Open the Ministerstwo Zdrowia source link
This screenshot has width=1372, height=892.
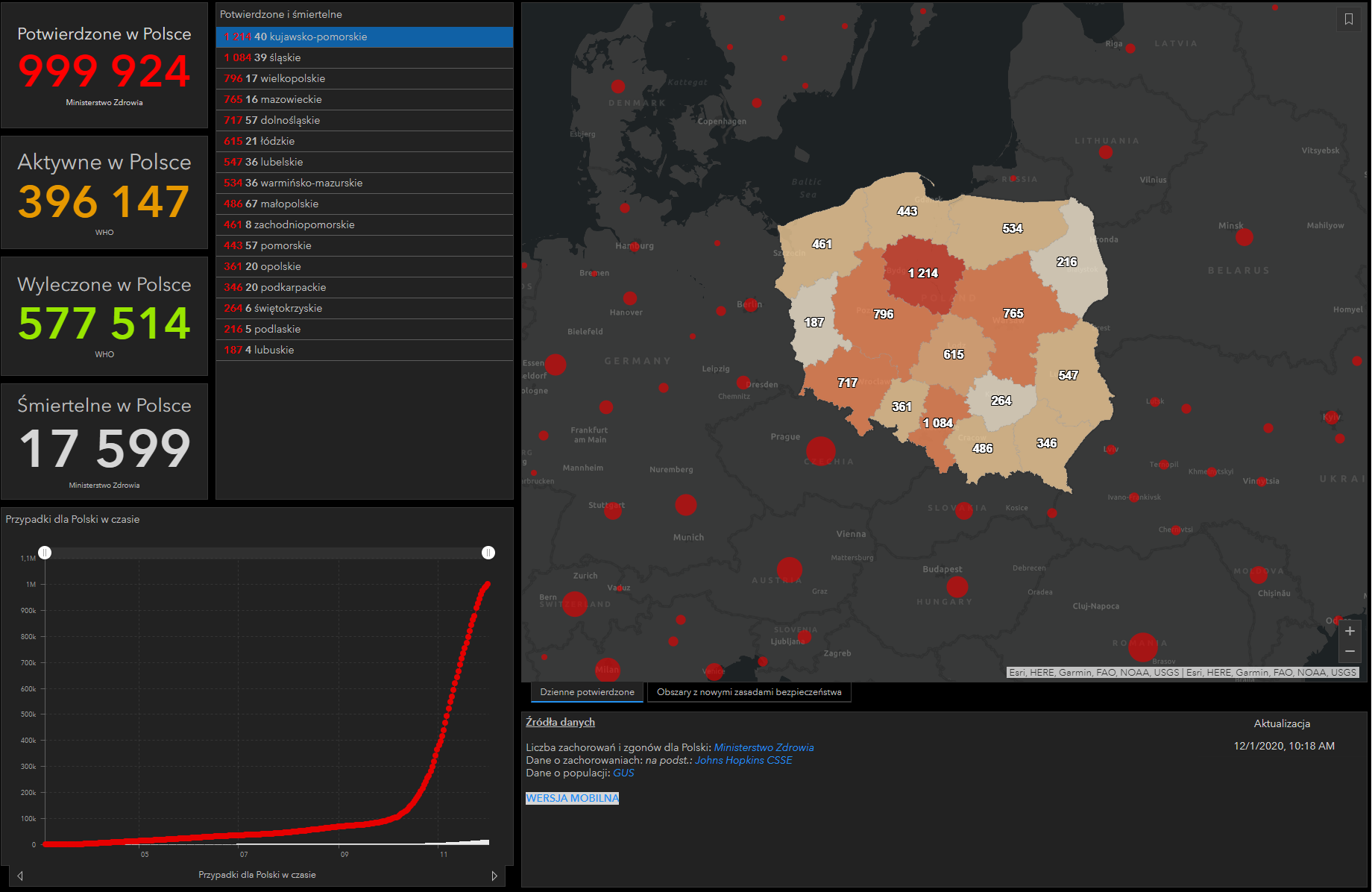(x=764, y=747)
